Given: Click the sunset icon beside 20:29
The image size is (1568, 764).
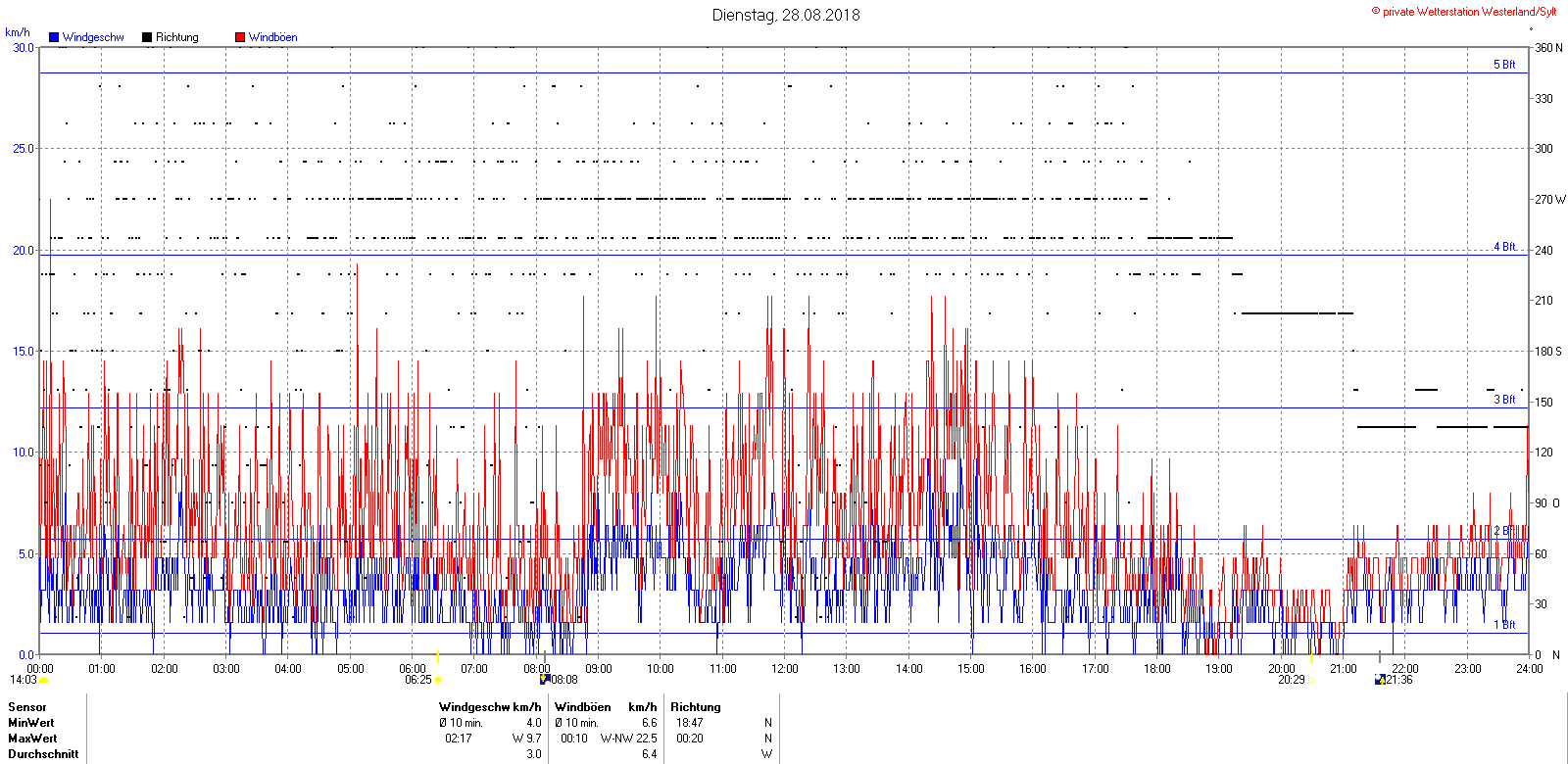Looking at the screenshot, I should (x=1312, y=680).
